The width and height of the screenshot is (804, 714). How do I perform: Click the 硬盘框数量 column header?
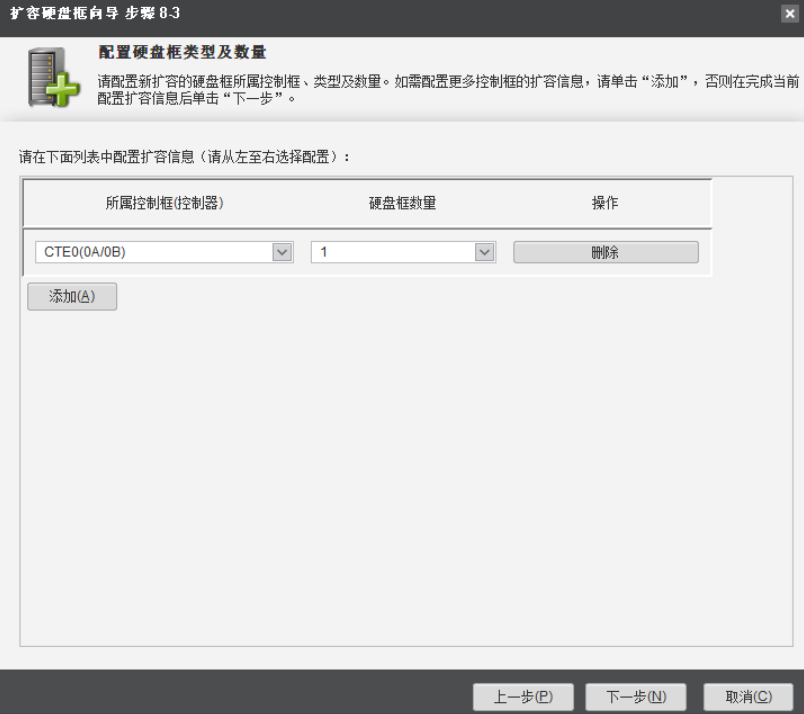click(x=403, y=203)
